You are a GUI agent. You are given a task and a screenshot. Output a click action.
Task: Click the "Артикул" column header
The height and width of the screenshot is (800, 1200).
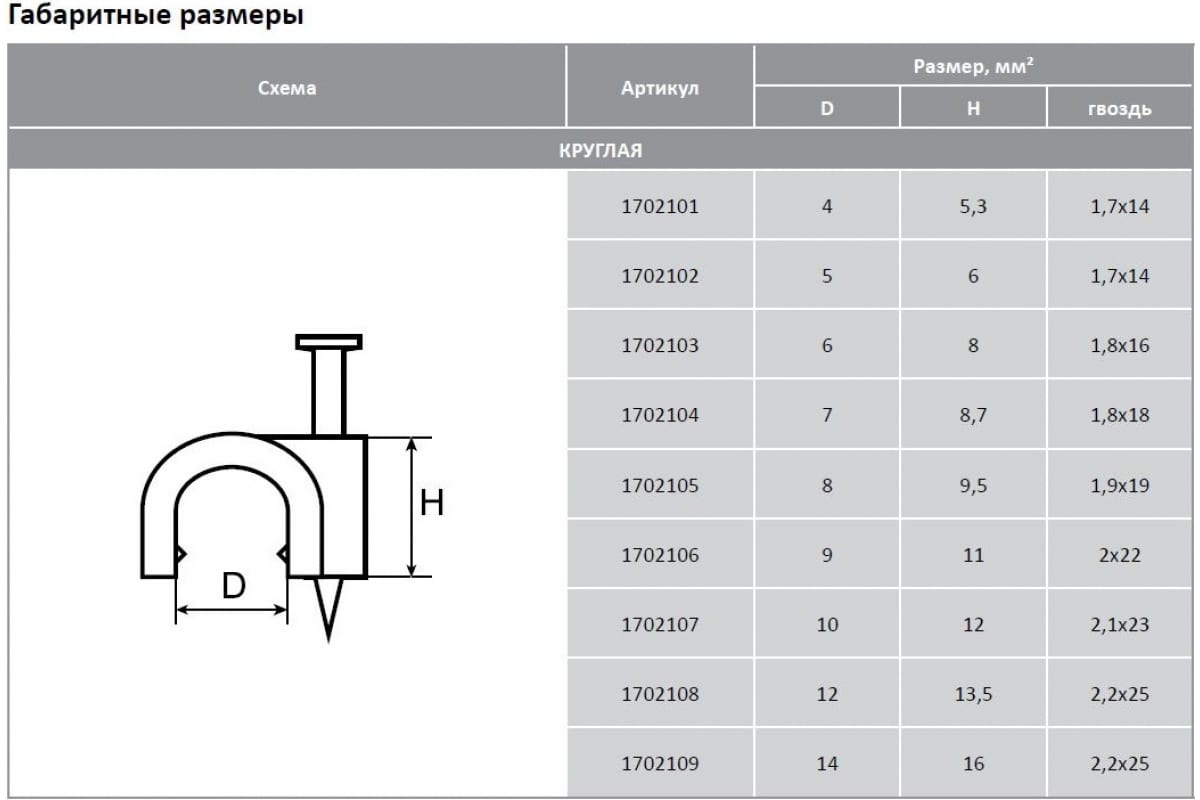coord(660,88)
